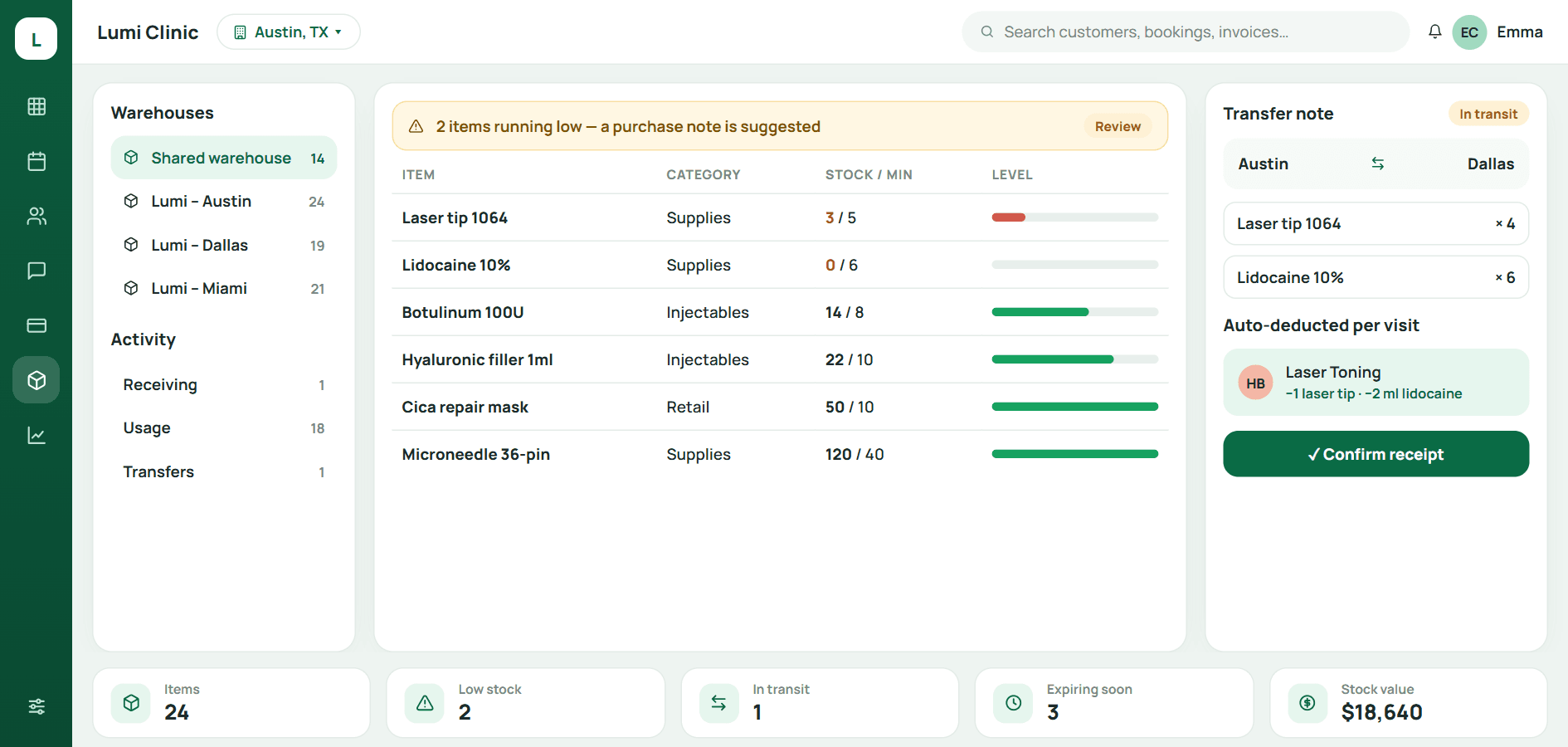
Task: Click the transfer icon in the In transit card
Action: click(x=718, y=703)
